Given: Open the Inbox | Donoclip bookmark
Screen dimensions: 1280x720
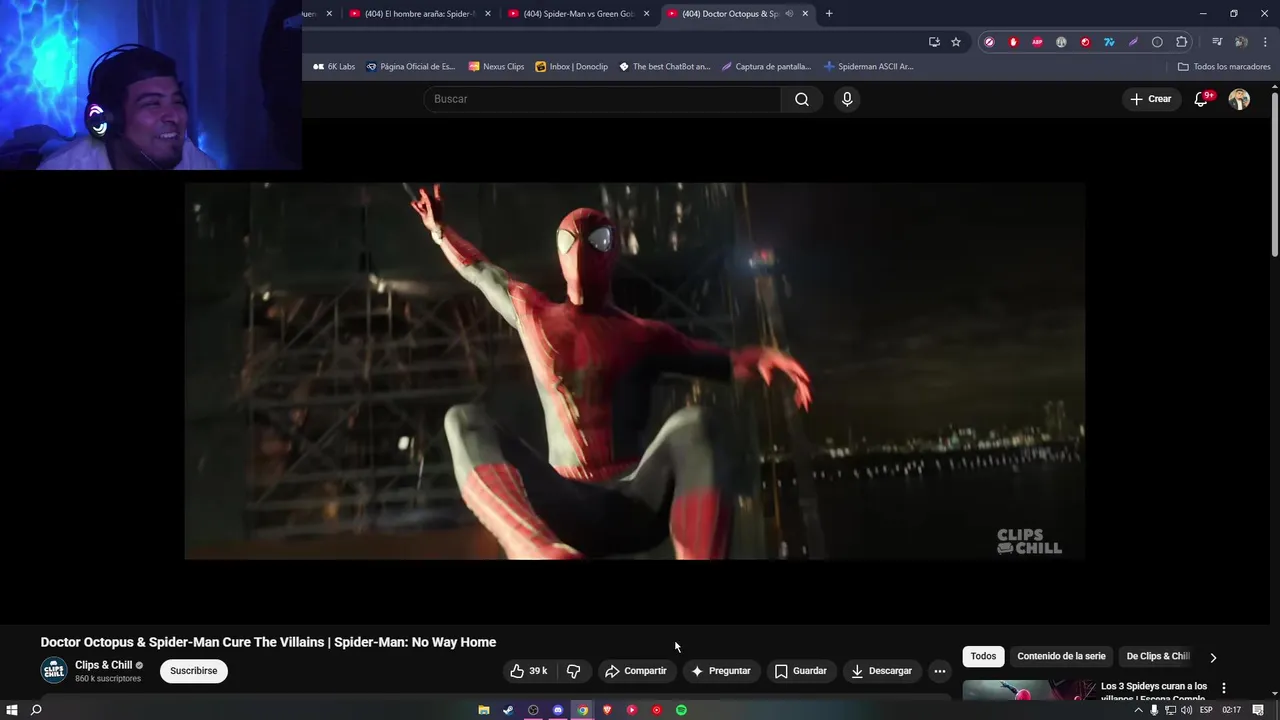Looking at the screenshot, I should click(571, 67).
